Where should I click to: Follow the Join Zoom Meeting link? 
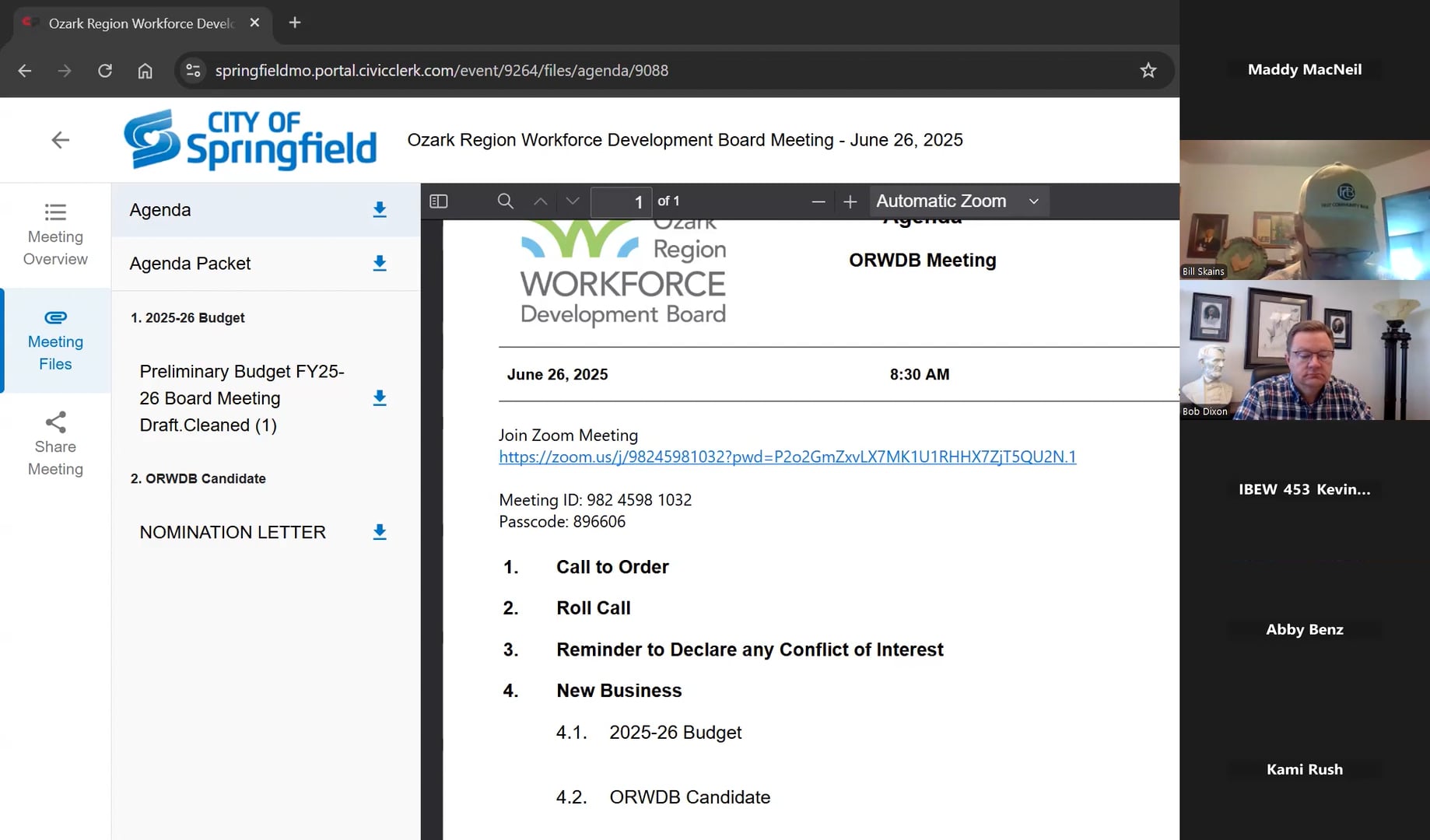[x=787, y=457]
